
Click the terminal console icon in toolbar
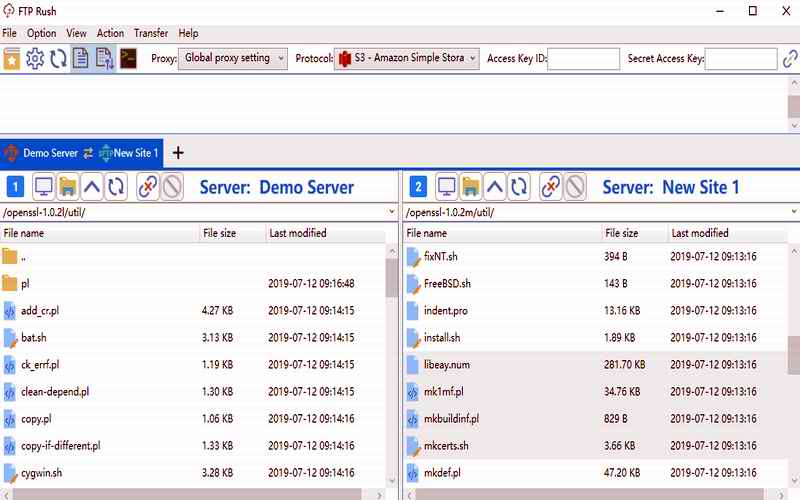tap(128, 59)
